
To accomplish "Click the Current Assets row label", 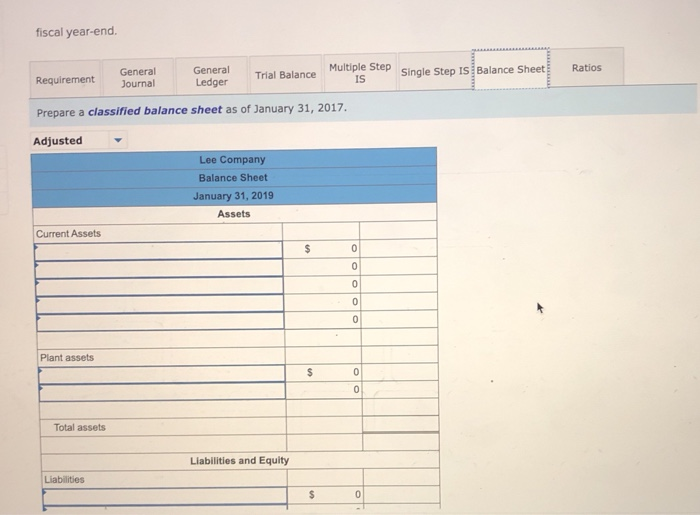I will coord(68,233).
